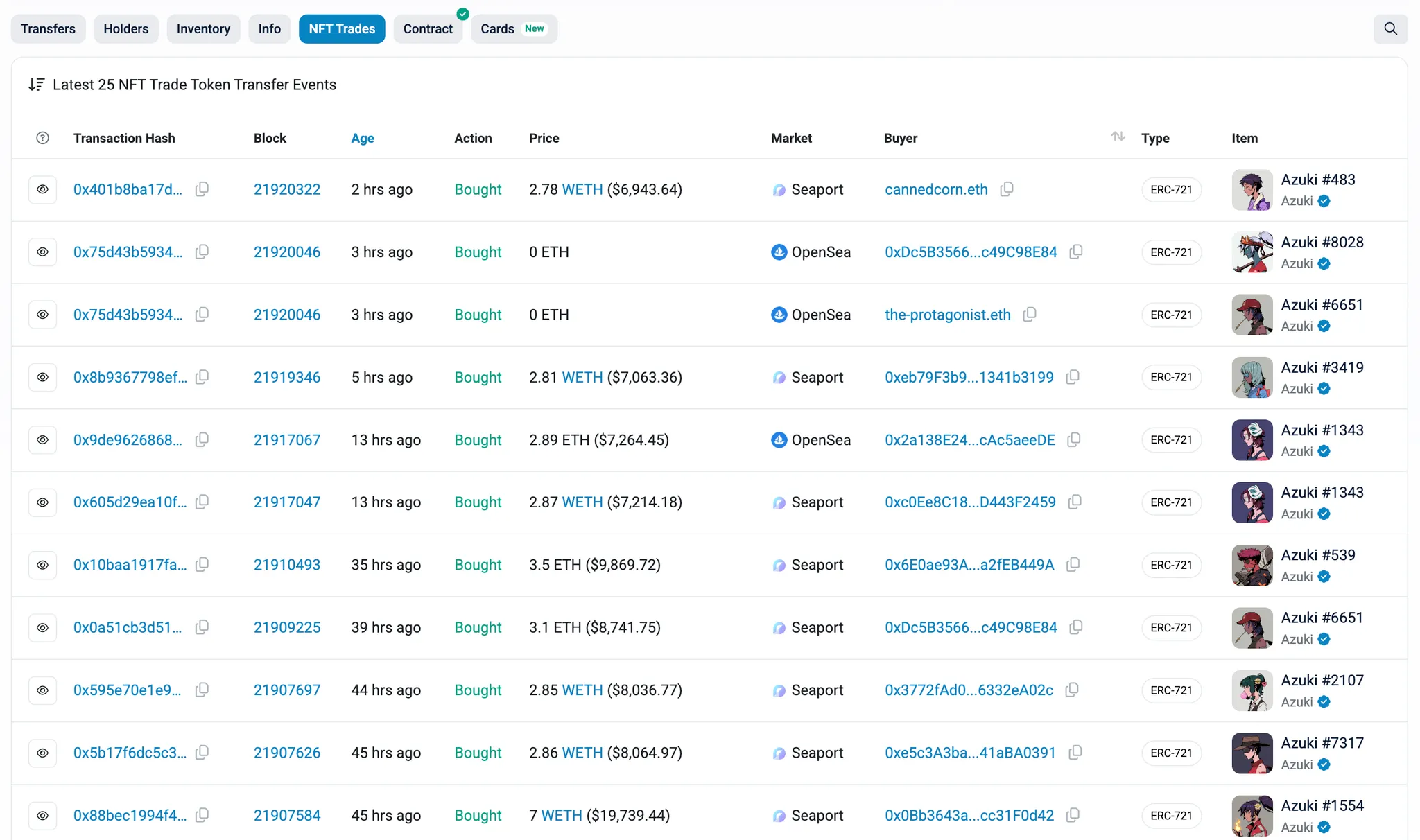Click WETH link in 2.78 WETH price
1420x840 pixels.
(x=582, y=189)
